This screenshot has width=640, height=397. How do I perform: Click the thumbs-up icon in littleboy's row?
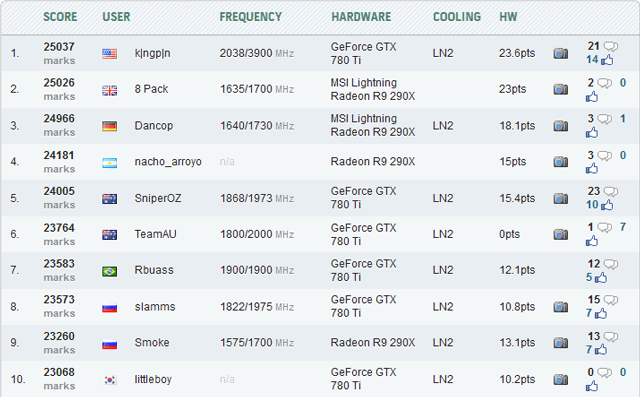tap(592, 386)
